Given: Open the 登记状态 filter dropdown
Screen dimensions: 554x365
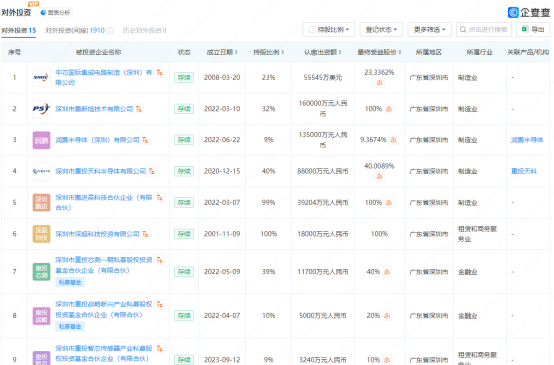Looking at the screenshot, I should click(x=382, y=30).
